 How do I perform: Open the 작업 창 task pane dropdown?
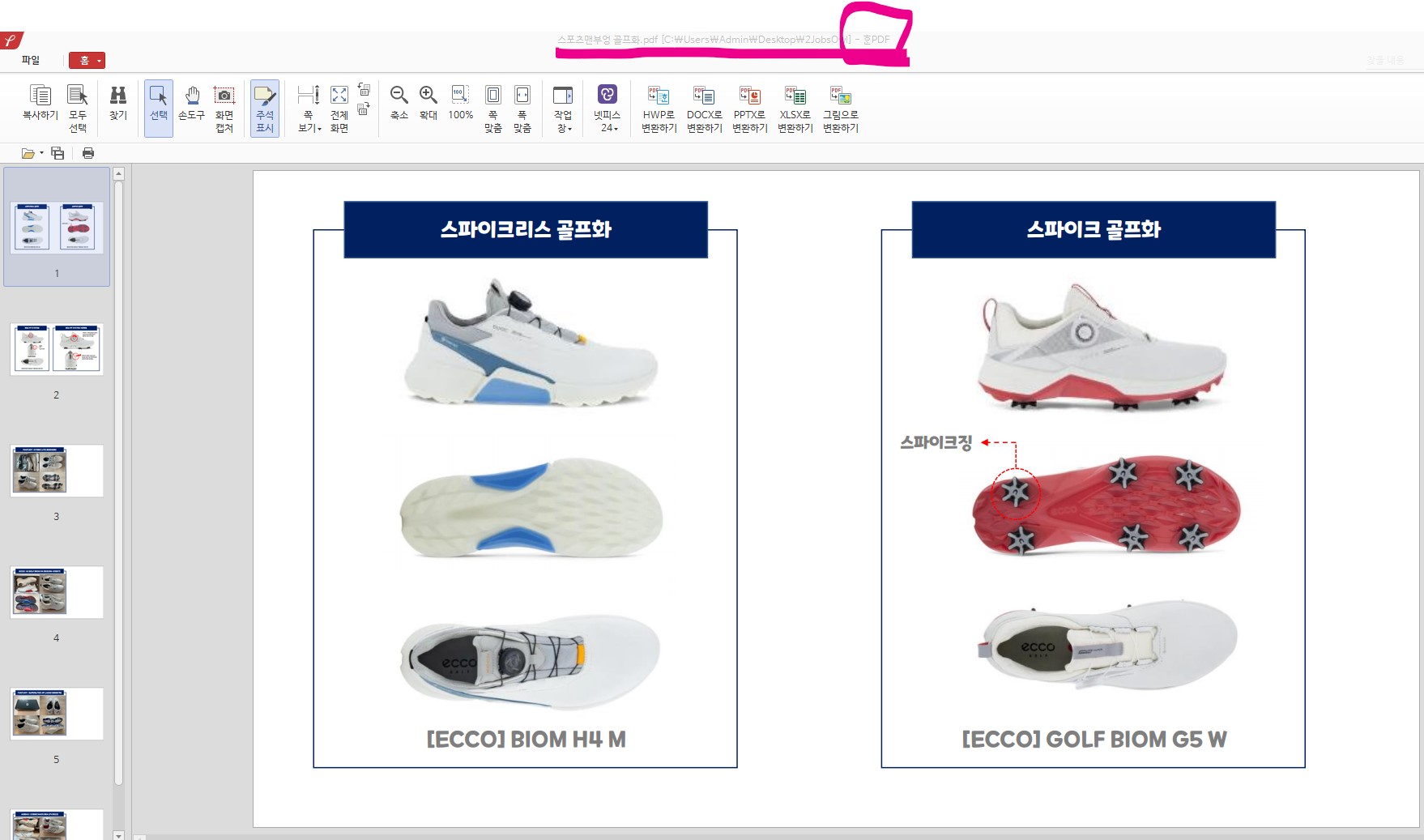[563, 109]
